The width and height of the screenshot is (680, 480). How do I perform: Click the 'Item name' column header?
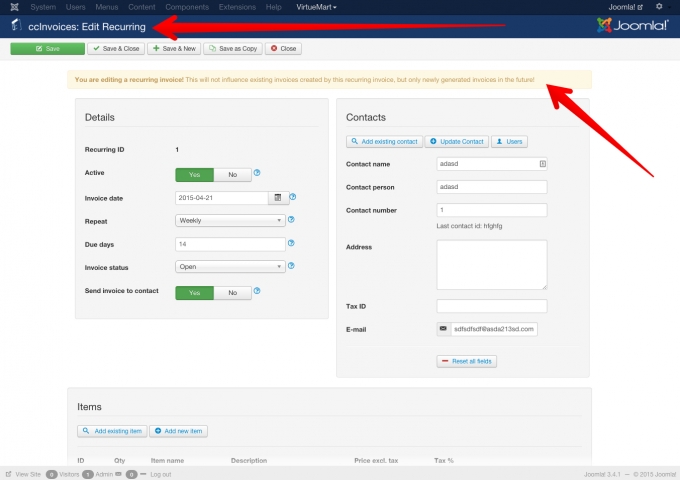167,460
